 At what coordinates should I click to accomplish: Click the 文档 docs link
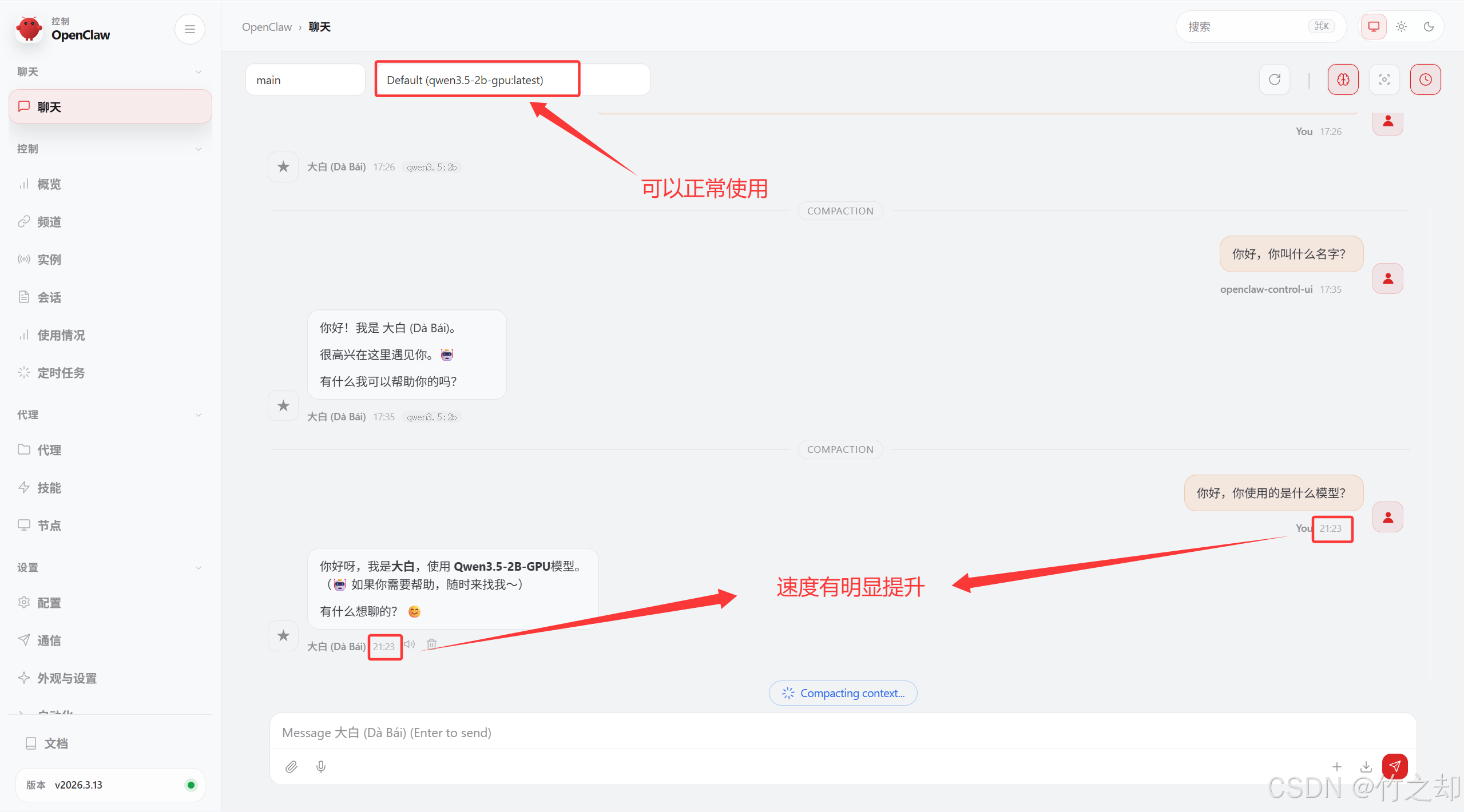pyautogui.click(x=56, y=743)
